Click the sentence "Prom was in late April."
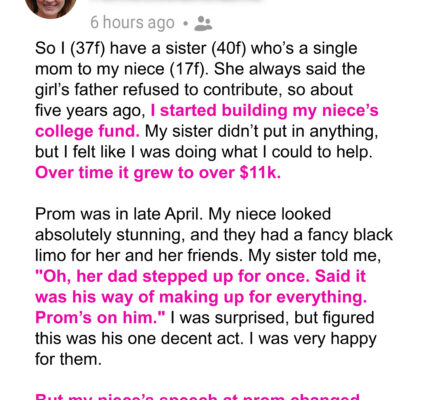428x400 pixels. (119, 214)
